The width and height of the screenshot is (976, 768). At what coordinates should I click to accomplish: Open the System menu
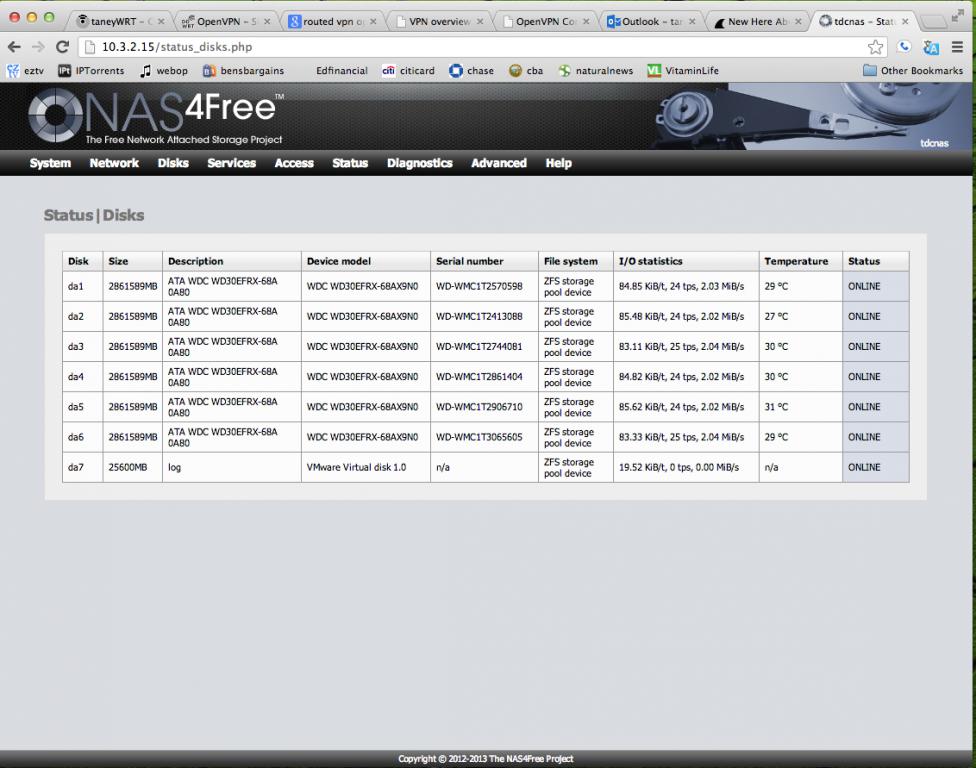50,163
